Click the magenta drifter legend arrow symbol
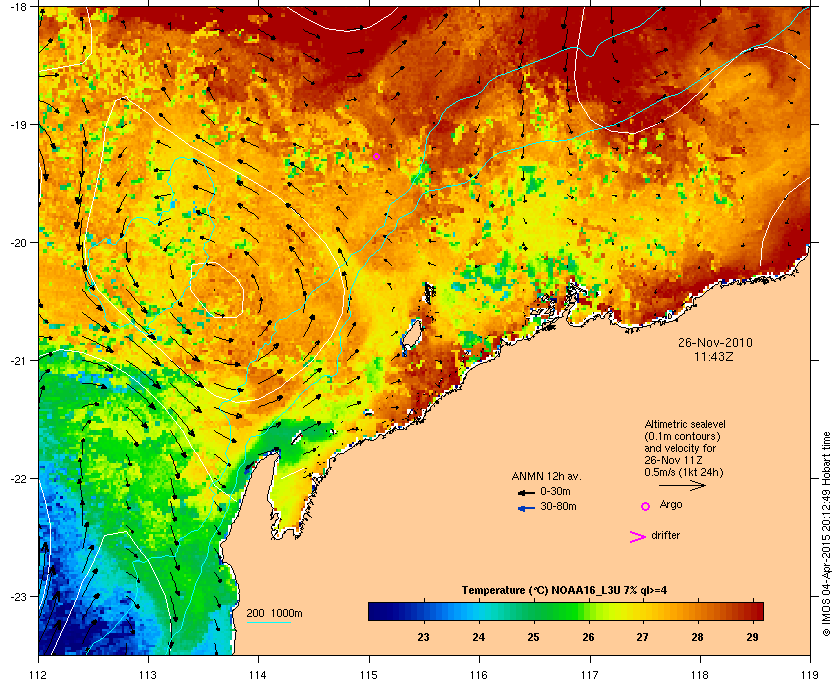This screenshot has width=840, height=680. 638,537
